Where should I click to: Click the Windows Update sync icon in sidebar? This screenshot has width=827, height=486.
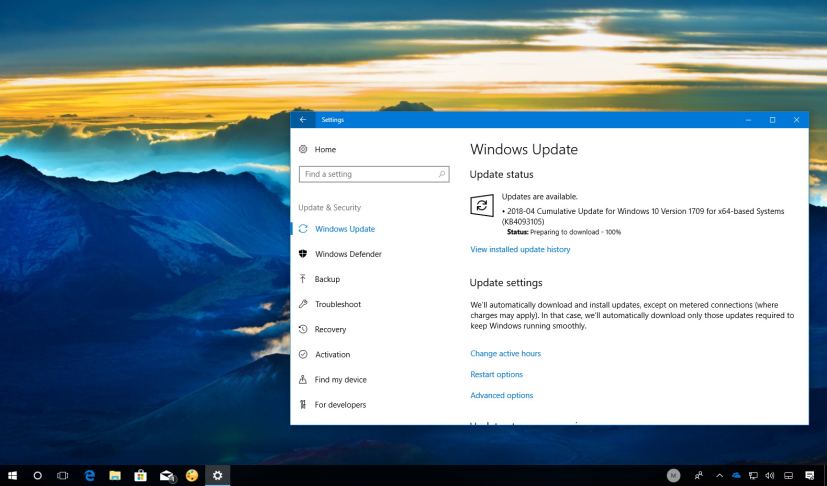point(303,228)
